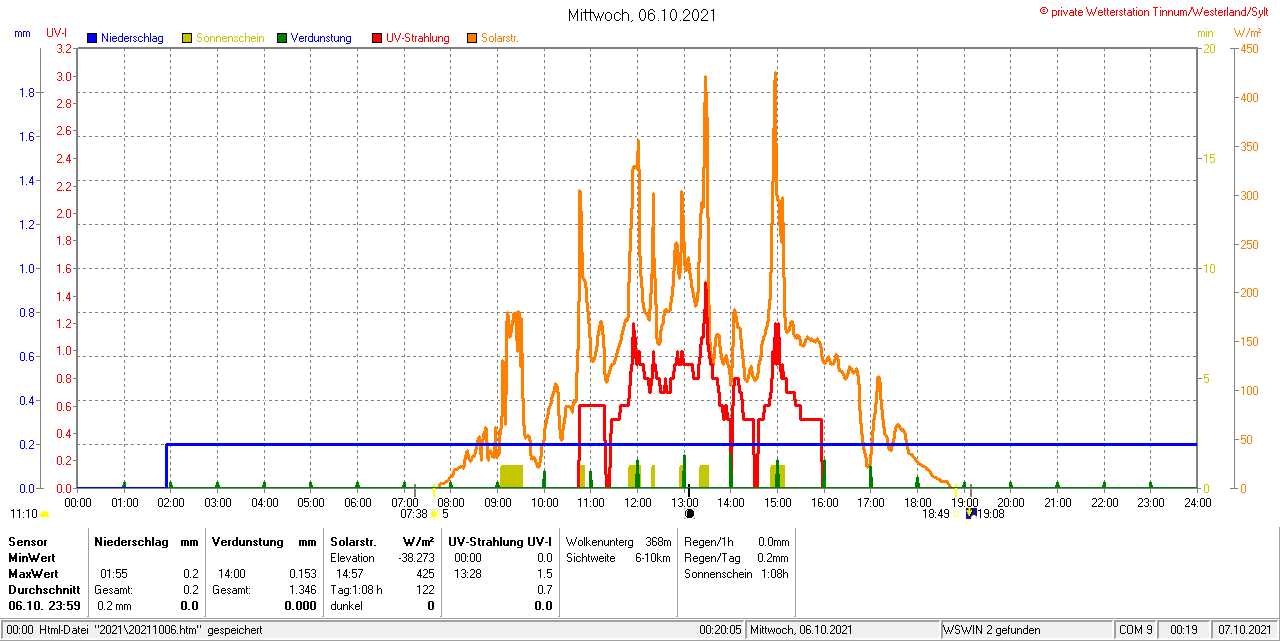Click the Solarstr. W/m² column header
This screenshot has width=1280, height=641.
tap(382, 541)
